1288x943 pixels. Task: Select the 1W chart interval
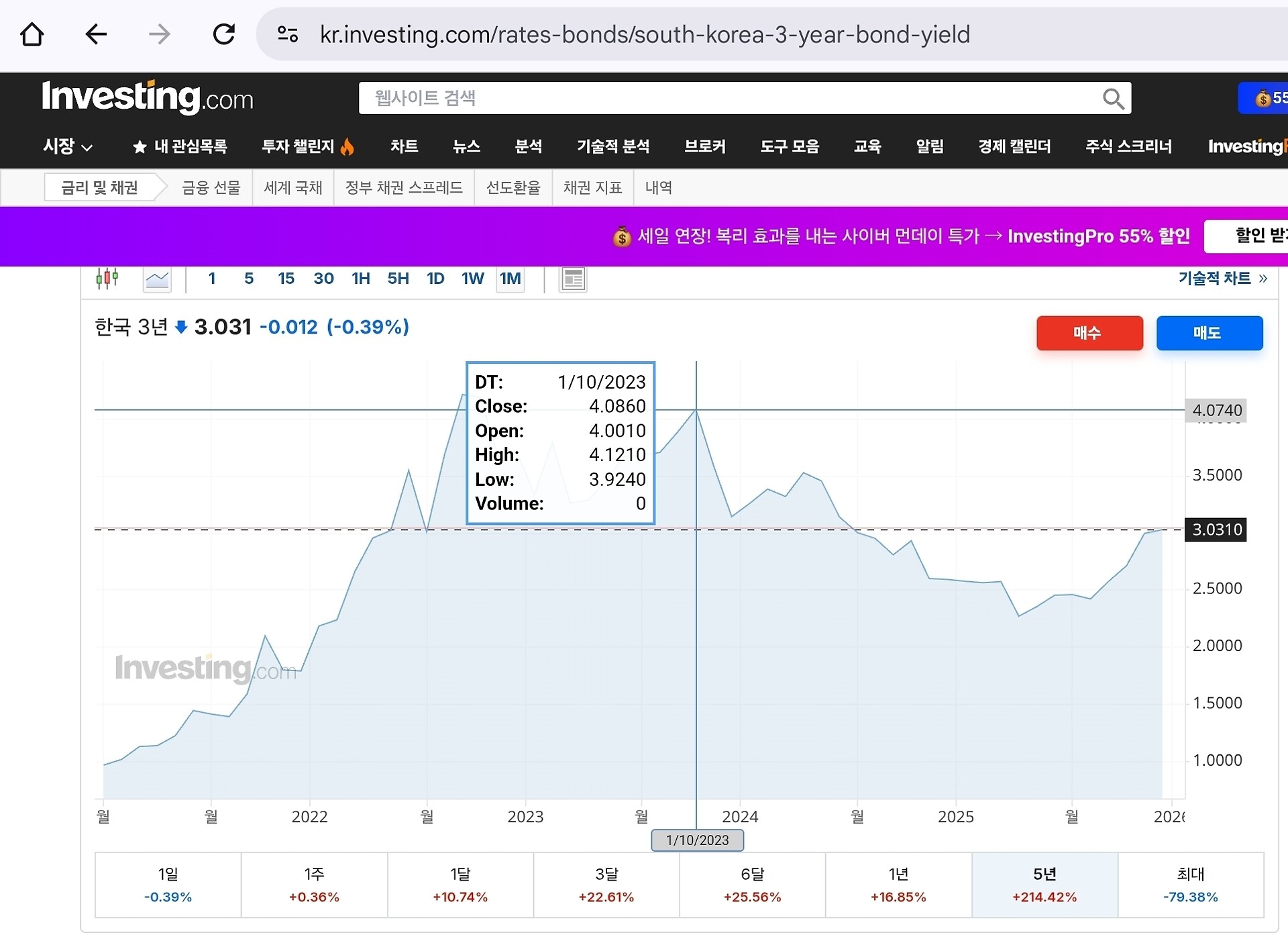pyautogui.click(x=472, y=279)
